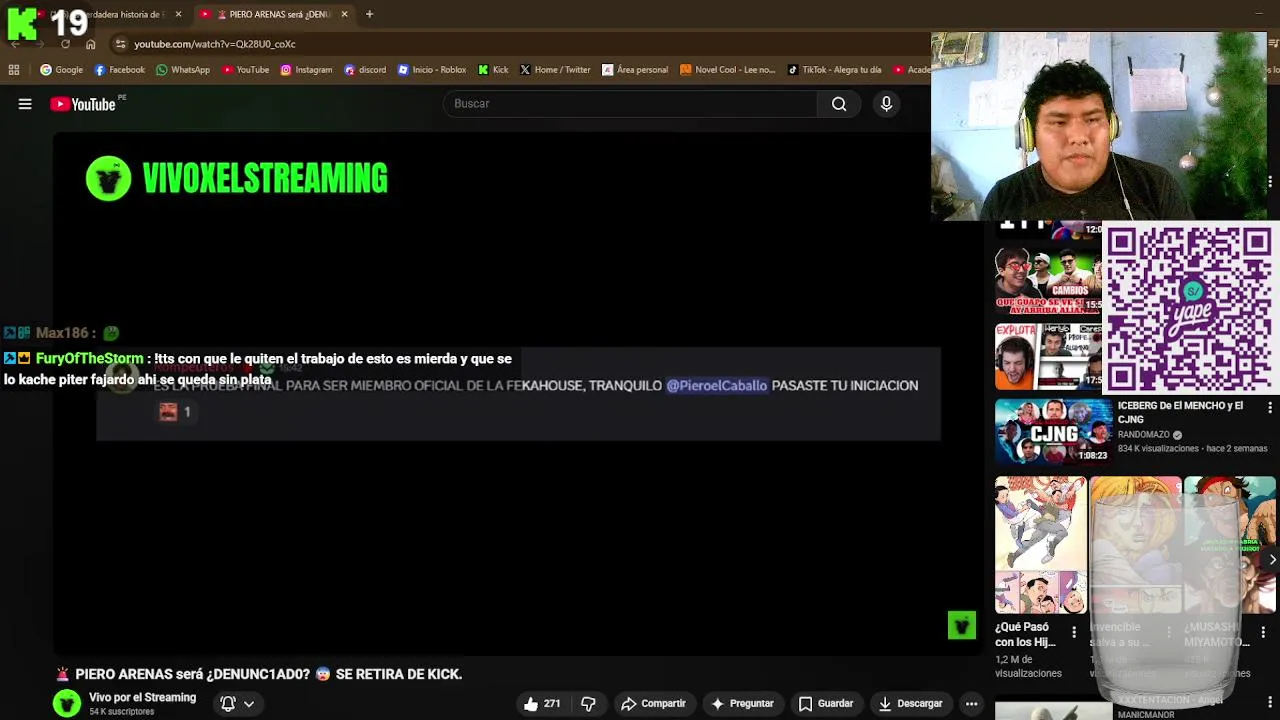Like the video with 271 likes
The image size is (1280, 720).
point(541,704)
